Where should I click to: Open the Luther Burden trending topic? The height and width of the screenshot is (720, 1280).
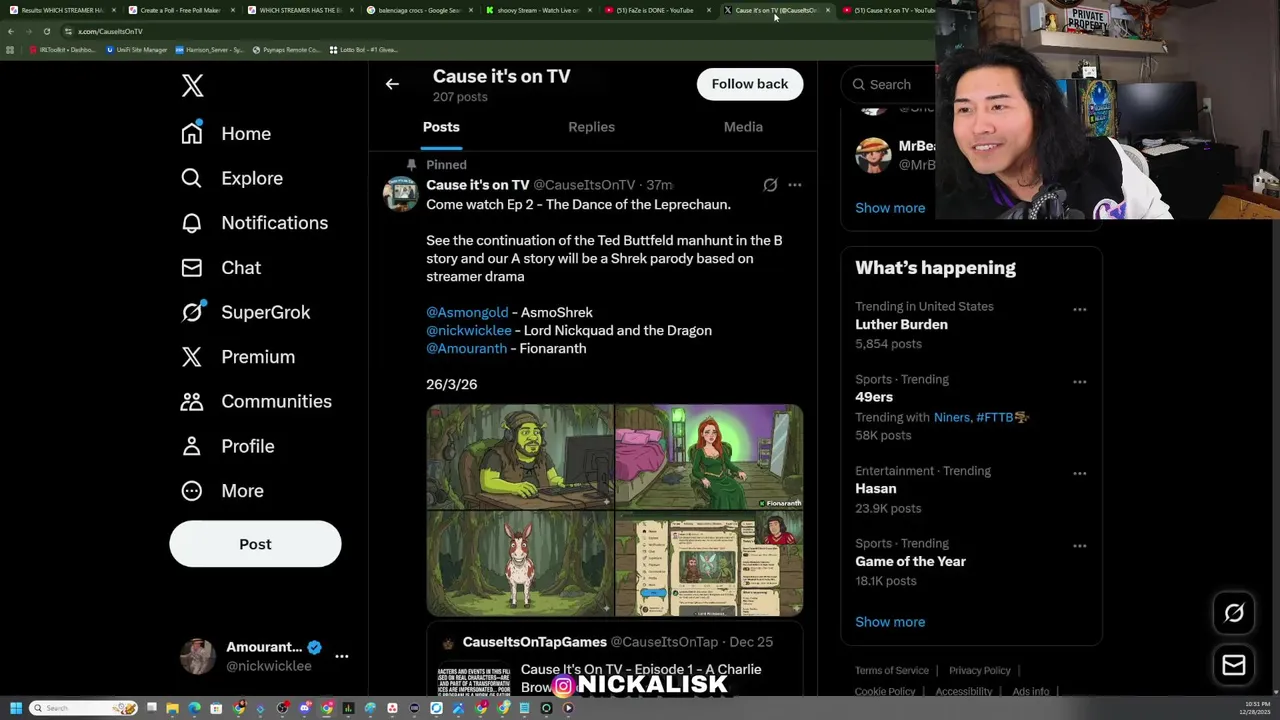pos(901,325)
